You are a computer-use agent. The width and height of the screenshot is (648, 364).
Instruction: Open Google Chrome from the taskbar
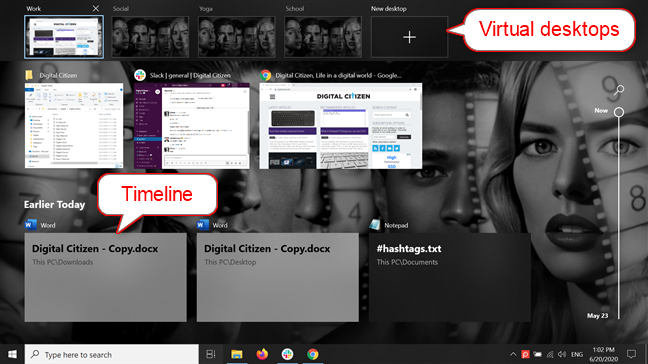pyautogui.click(x=313, y=354)
